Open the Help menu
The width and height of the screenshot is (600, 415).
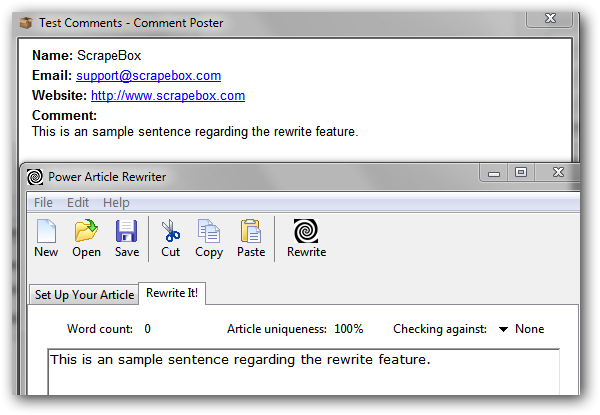click(x=116, y=202)
